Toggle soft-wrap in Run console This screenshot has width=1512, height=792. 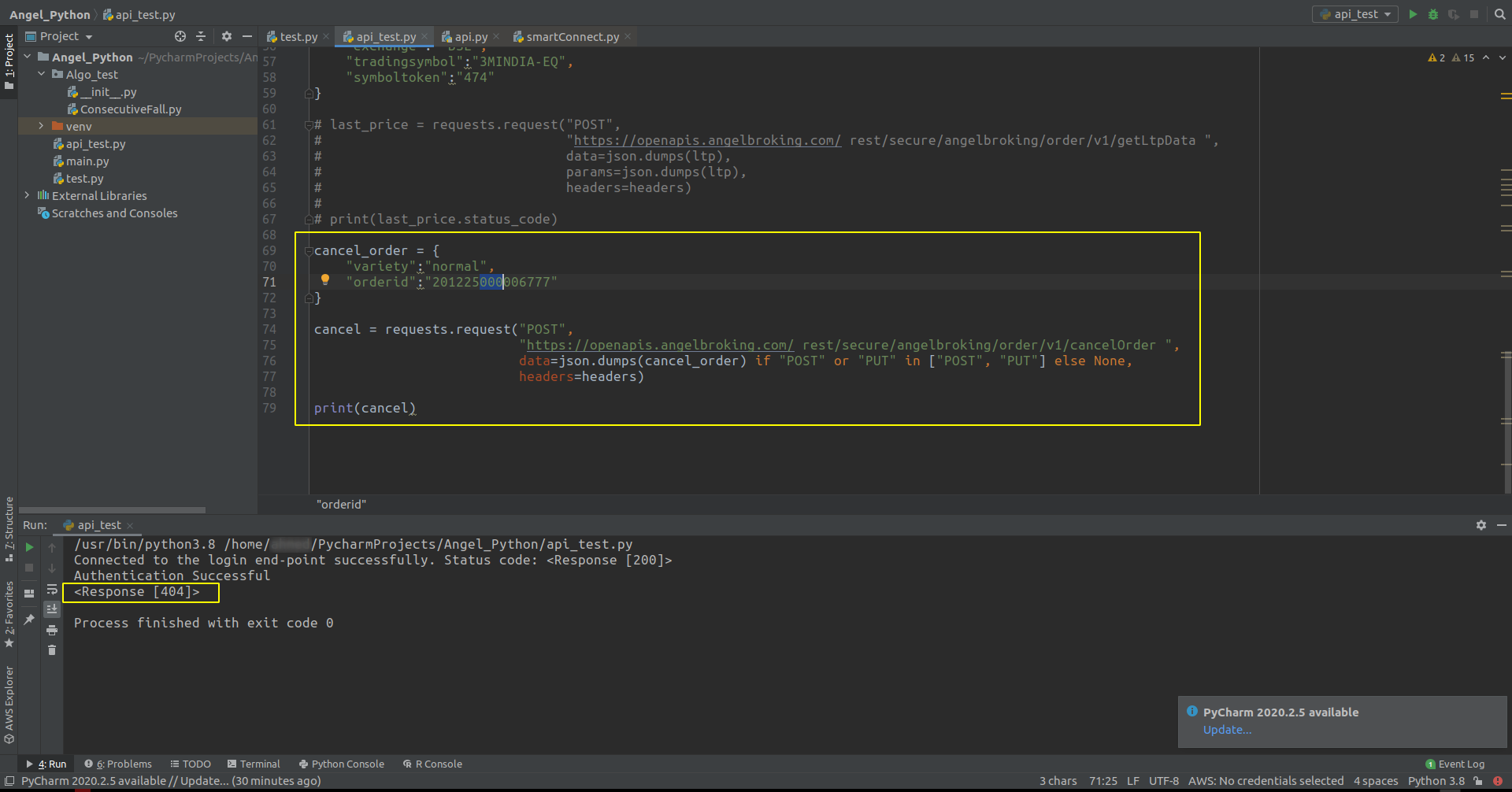coord(52,589)
